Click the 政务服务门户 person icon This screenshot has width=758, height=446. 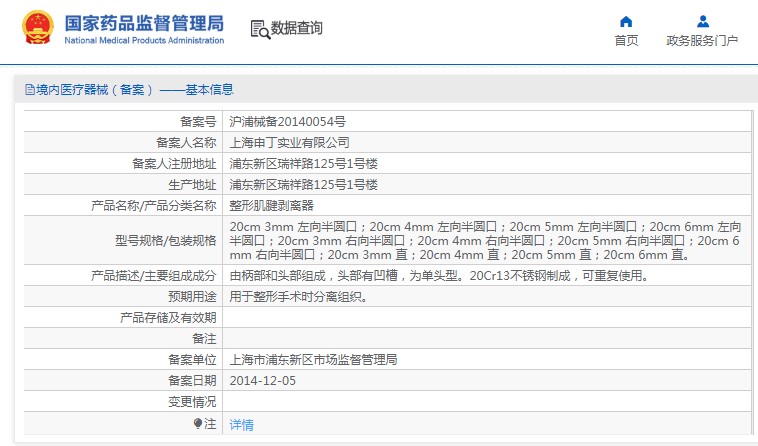(702, 21)
